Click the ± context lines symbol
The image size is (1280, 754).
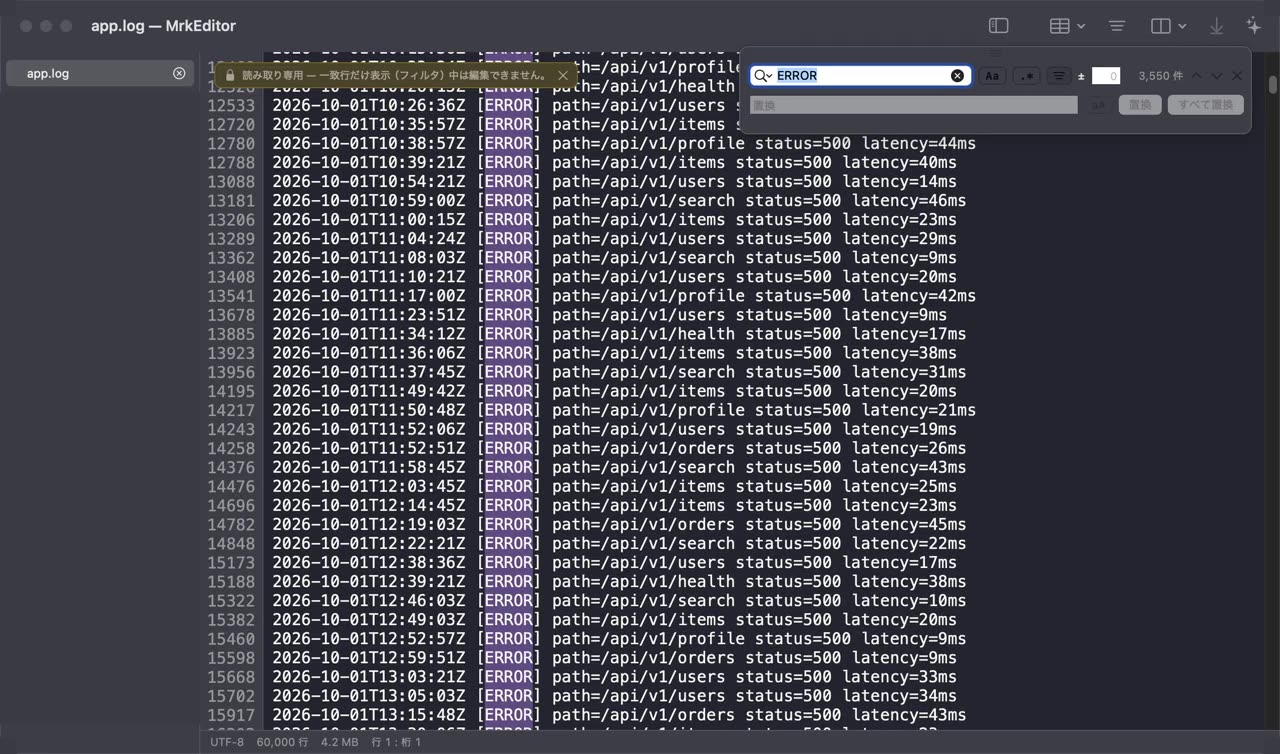coord(1081,76)
